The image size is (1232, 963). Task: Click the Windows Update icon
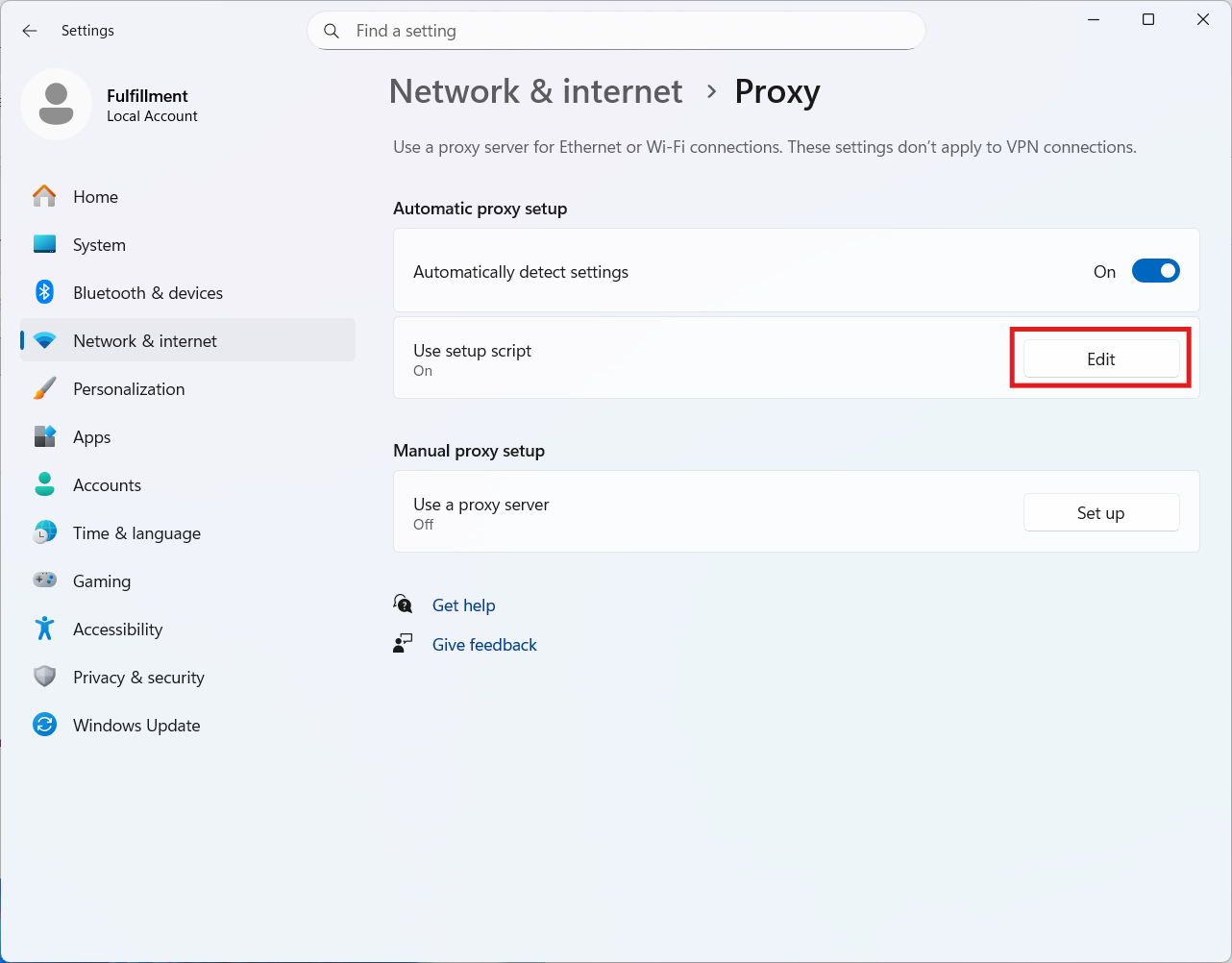(44, 725)
